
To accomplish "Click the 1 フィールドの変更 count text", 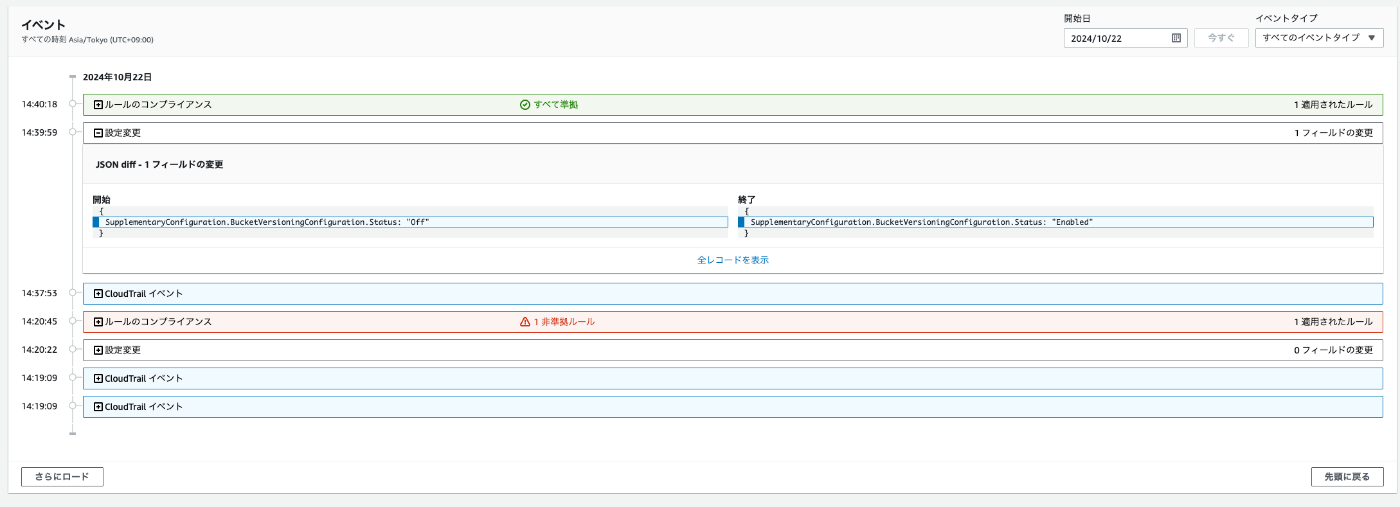I will point(1333,132).
